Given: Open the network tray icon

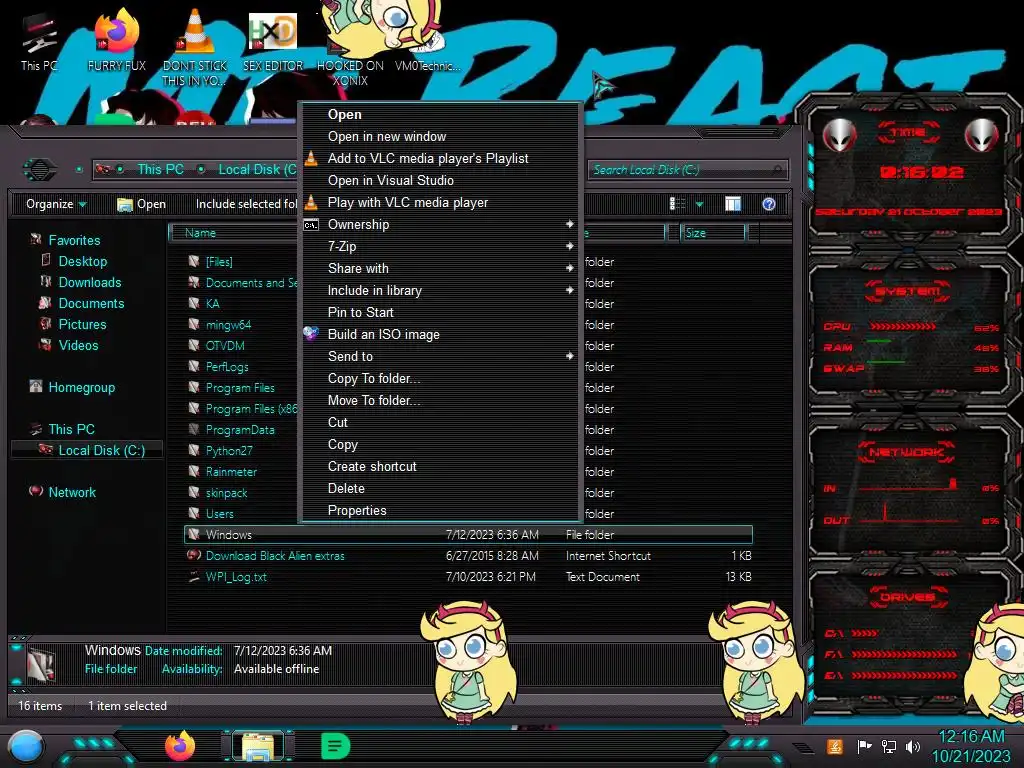Looking at the screenshot, I should [x=888, y=746].
